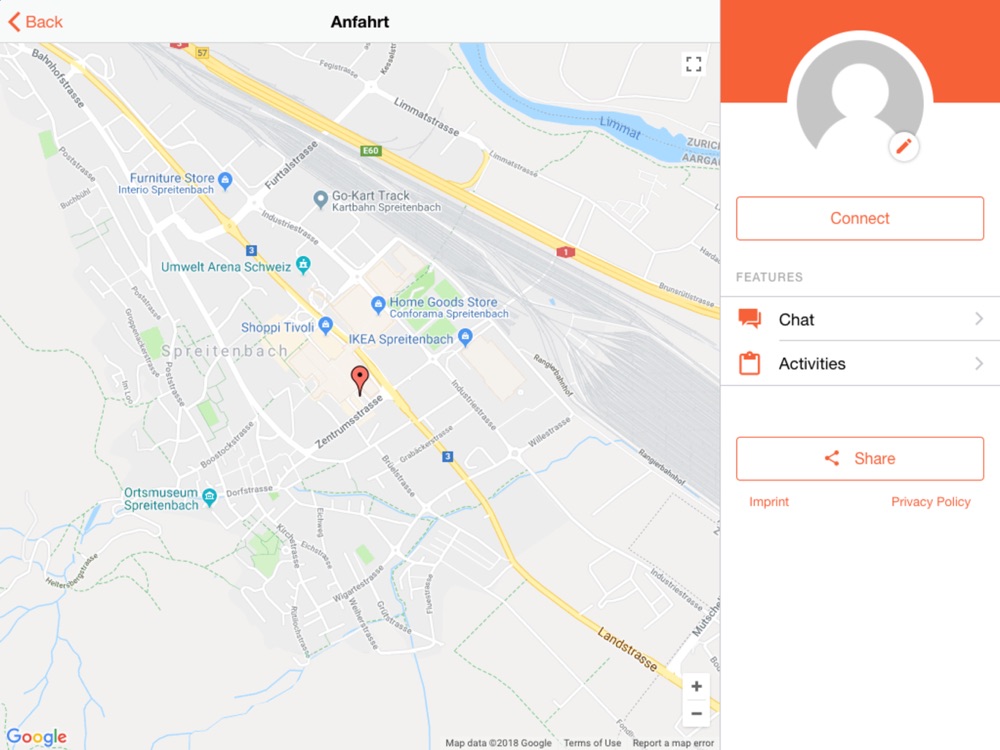This screenshot has height=750, width=1000.
Task: Click Report a map error link
Action: point(673,743)
